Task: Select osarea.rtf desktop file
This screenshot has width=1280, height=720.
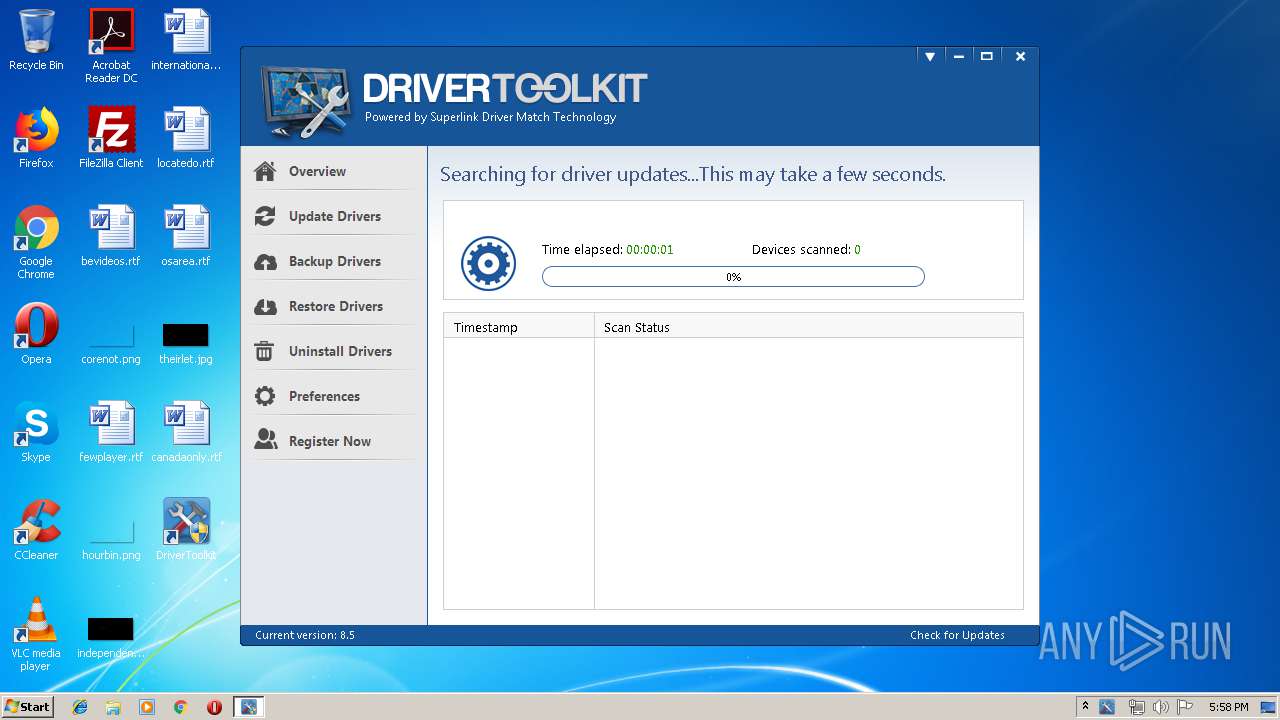Action: (186, 237)
